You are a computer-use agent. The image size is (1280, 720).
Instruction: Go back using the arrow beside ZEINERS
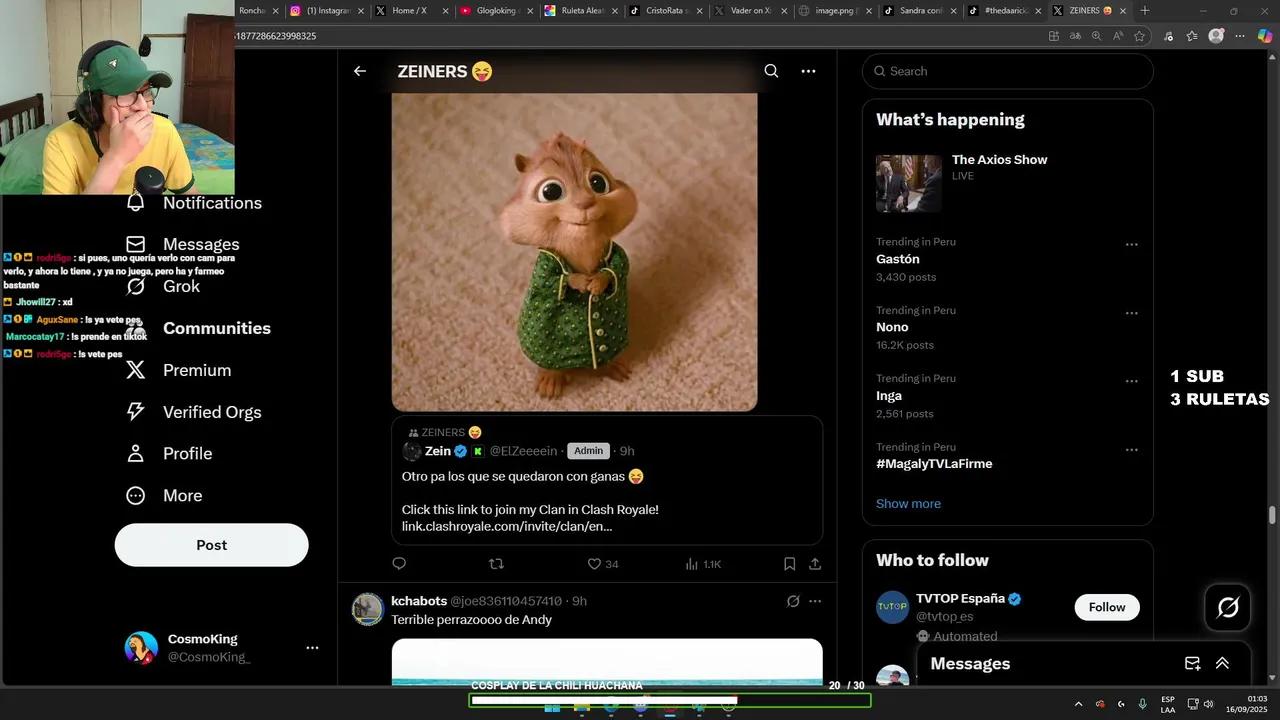click(x=360, y=71)
